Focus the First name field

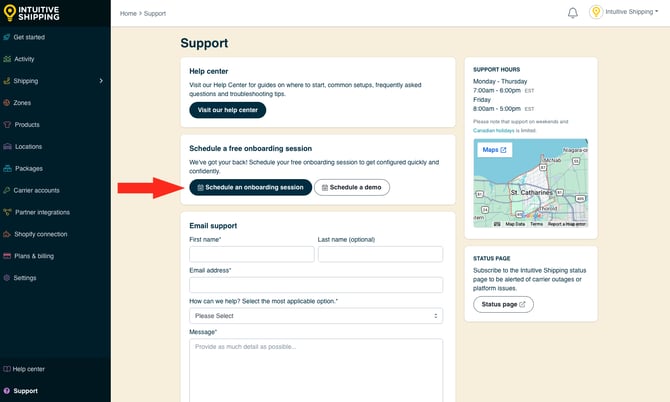pyautogui.click(x=251, y=254)
